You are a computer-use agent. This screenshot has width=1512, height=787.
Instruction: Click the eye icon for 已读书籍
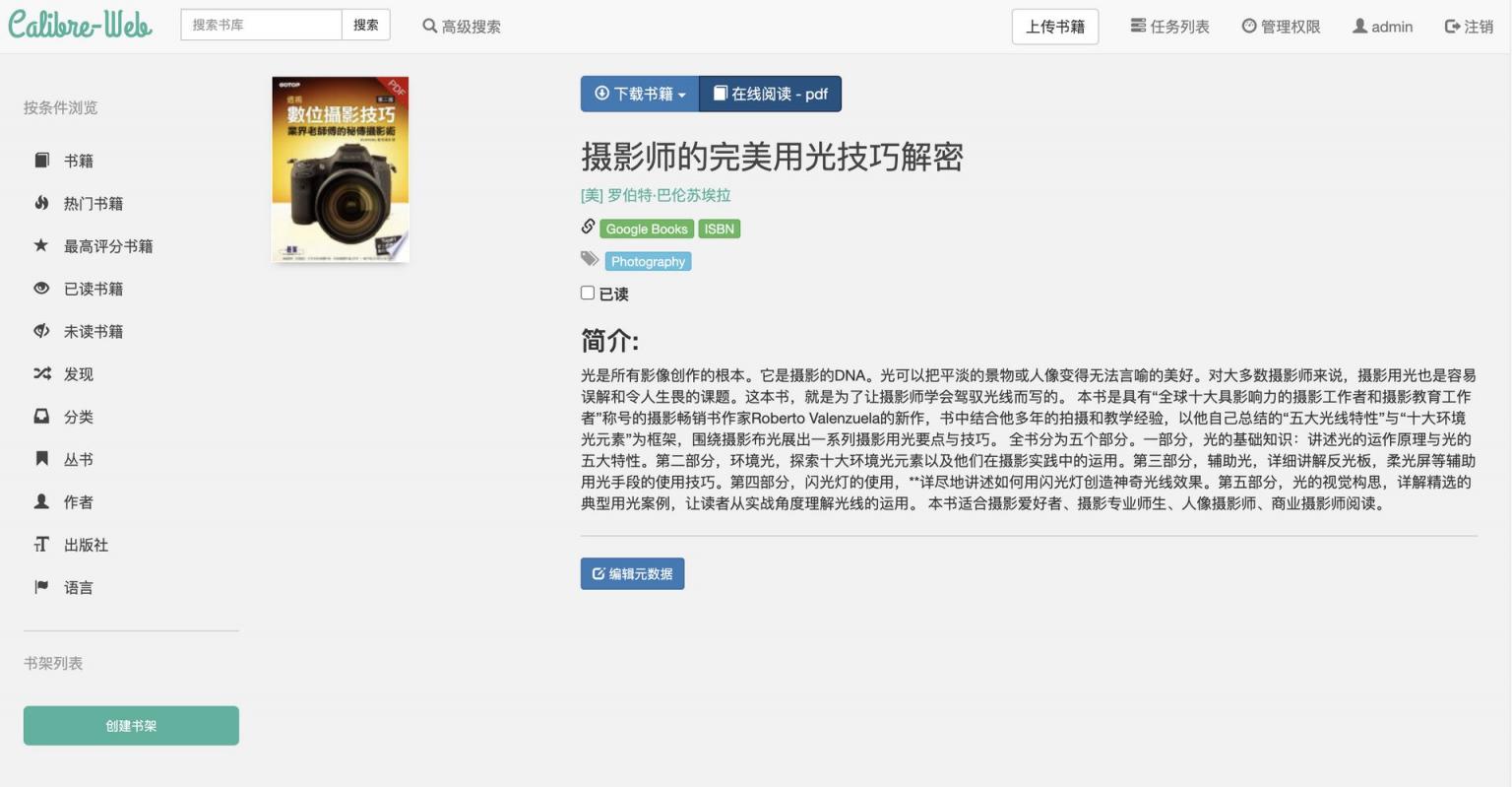(x=41, y=289)
